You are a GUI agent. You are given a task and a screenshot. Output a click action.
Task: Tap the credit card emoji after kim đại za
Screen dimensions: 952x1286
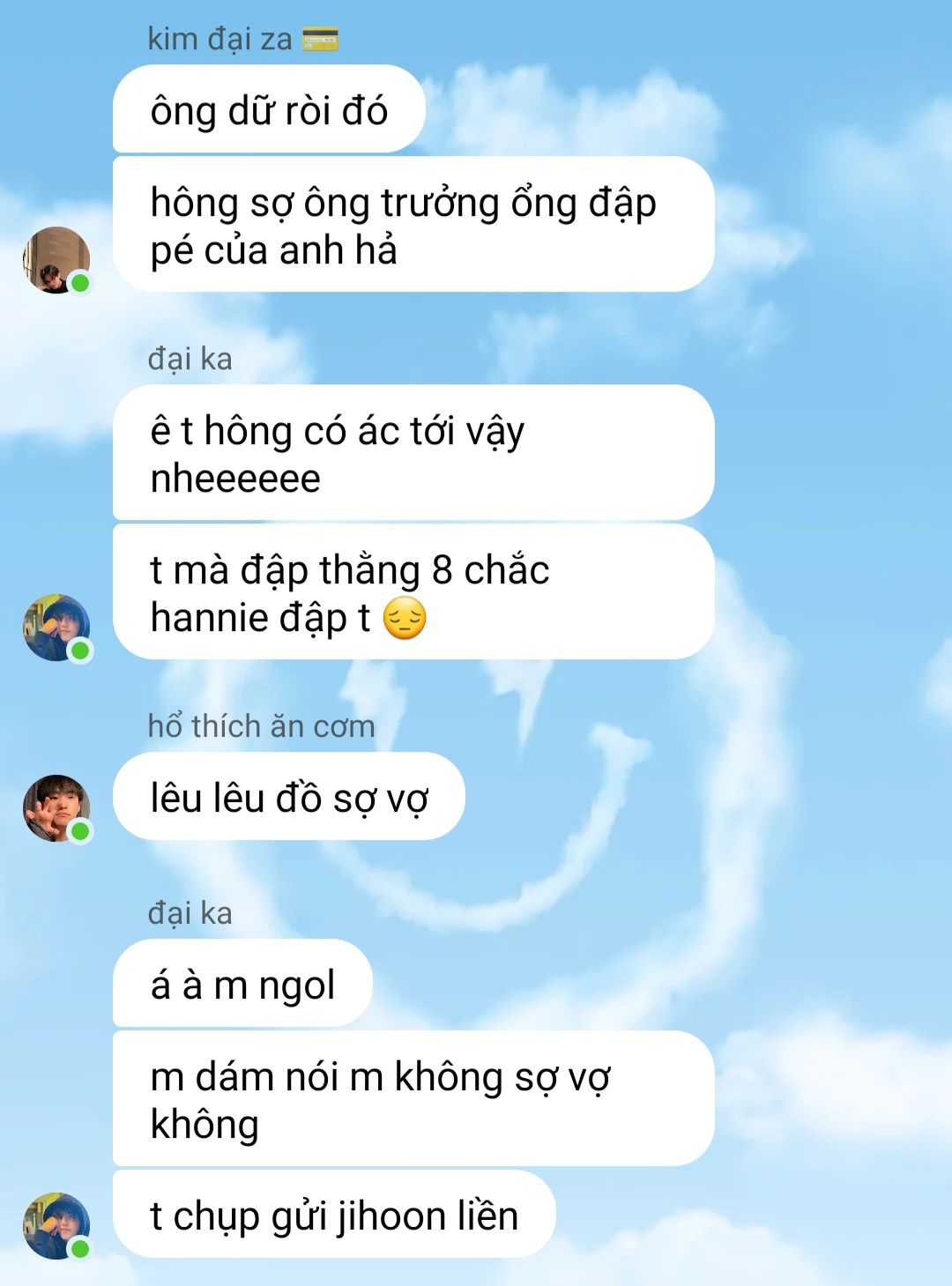[x=320, y=39]
